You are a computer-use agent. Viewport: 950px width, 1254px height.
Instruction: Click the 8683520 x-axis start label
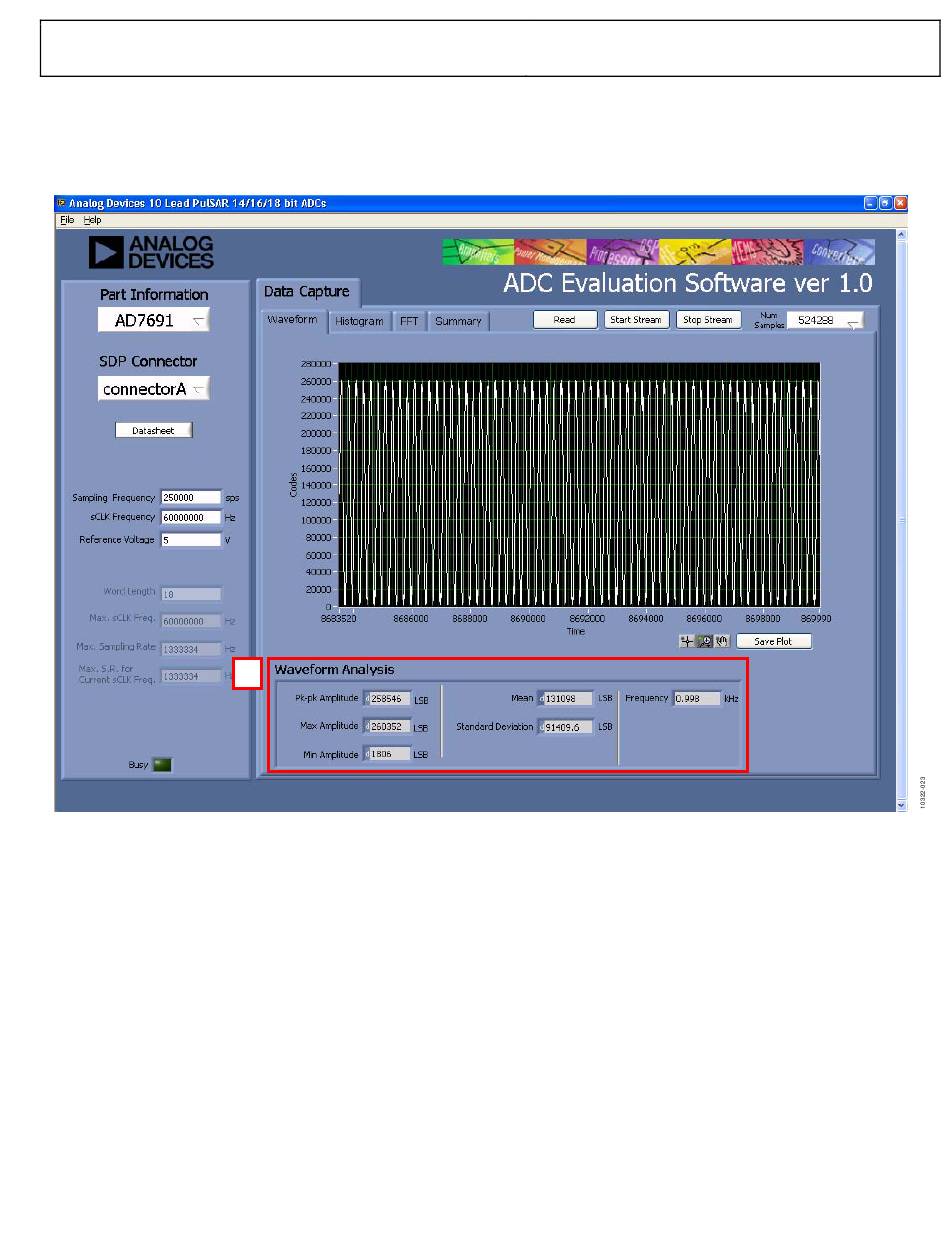[339, 619]
